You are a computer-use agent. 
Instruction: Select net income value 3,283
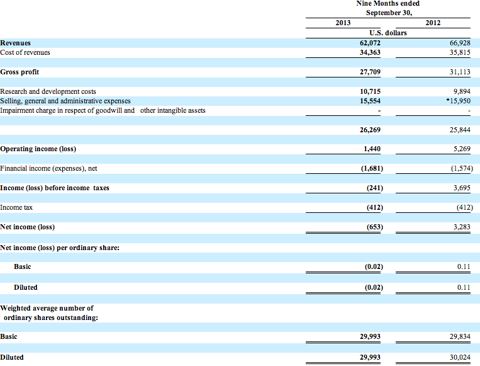462,227
